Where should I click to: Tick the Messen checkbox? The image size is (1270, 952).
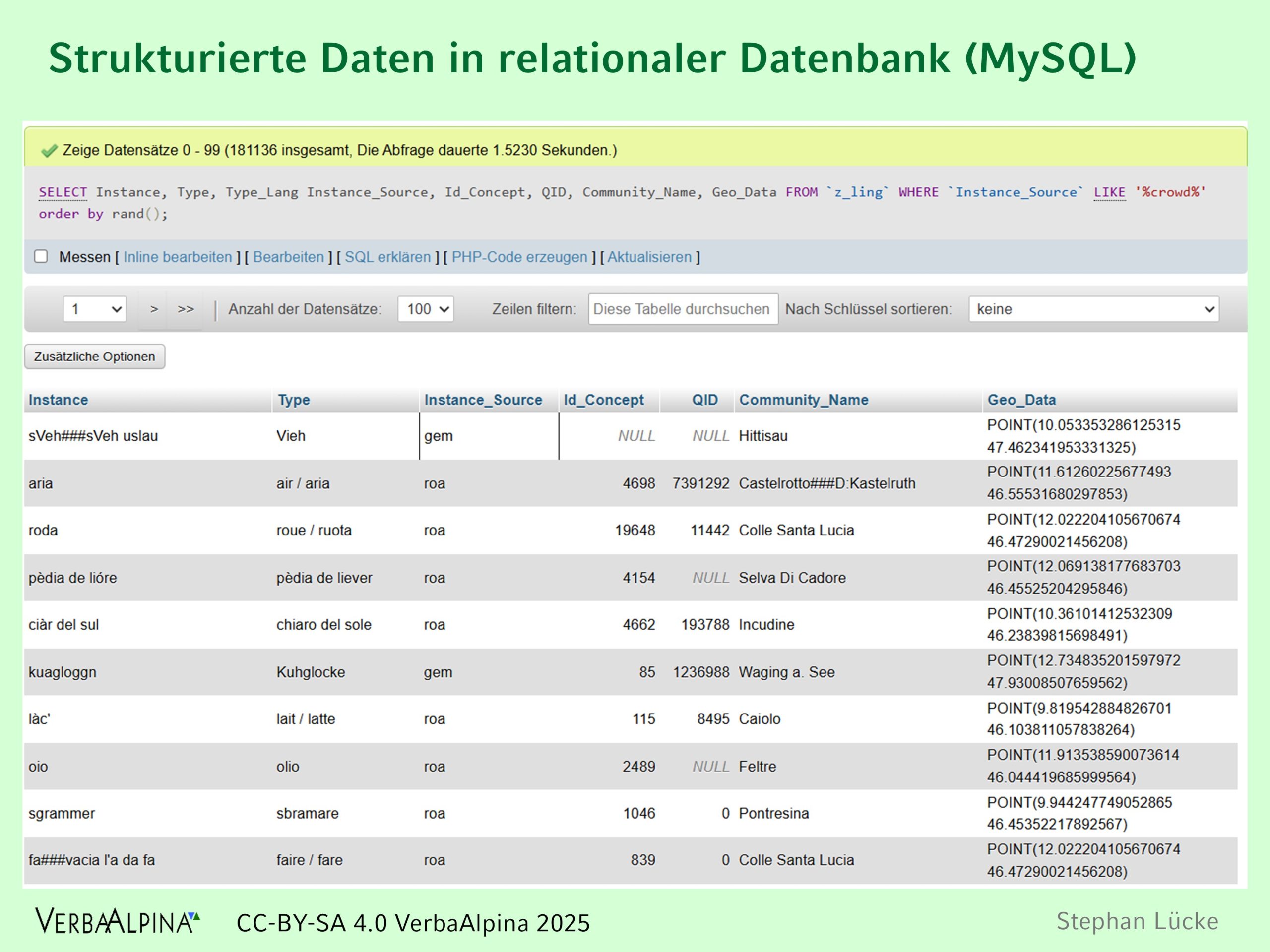[x=41, y=256]
